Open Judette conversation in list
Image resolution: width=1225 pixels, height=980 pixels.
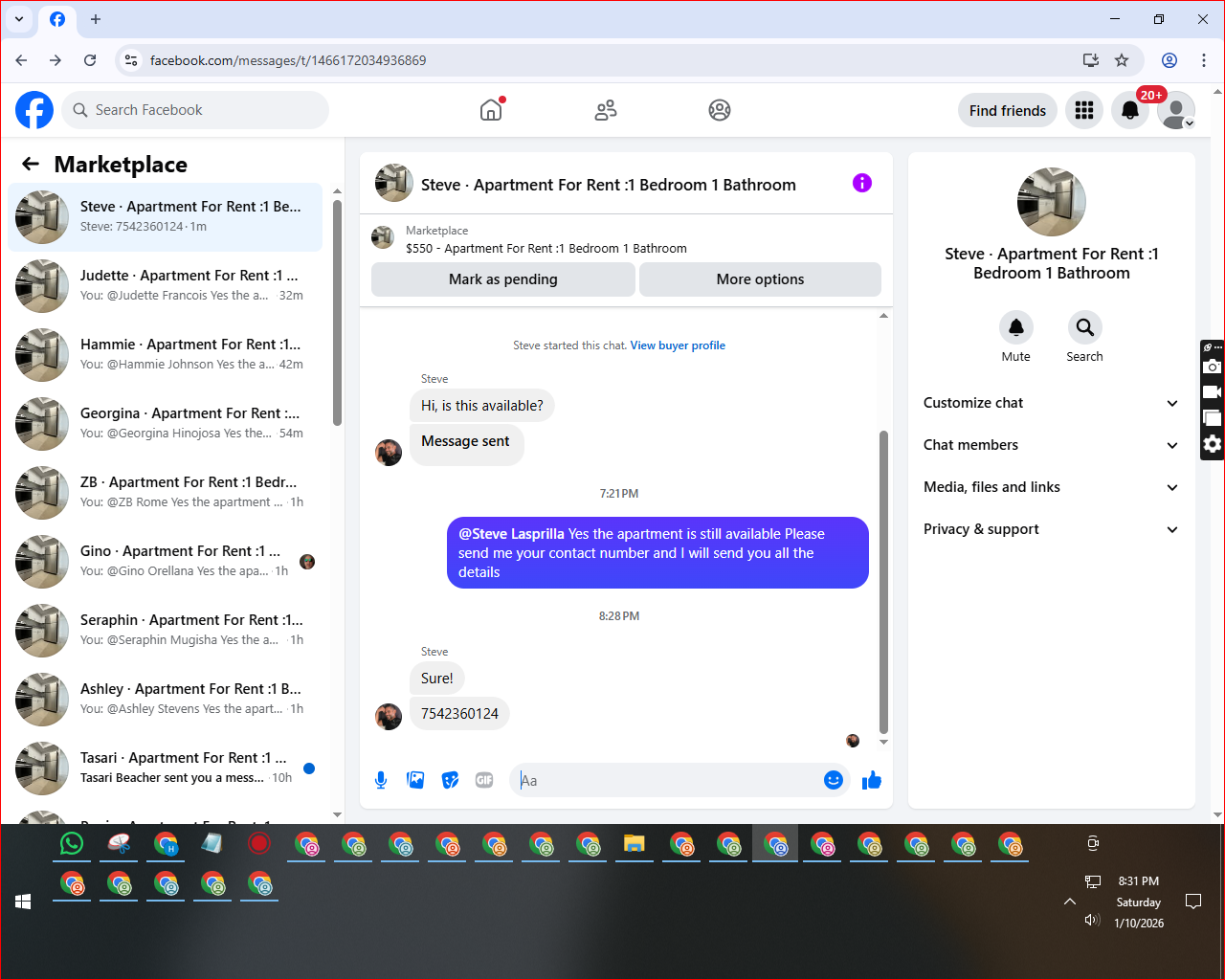[165, 286]
